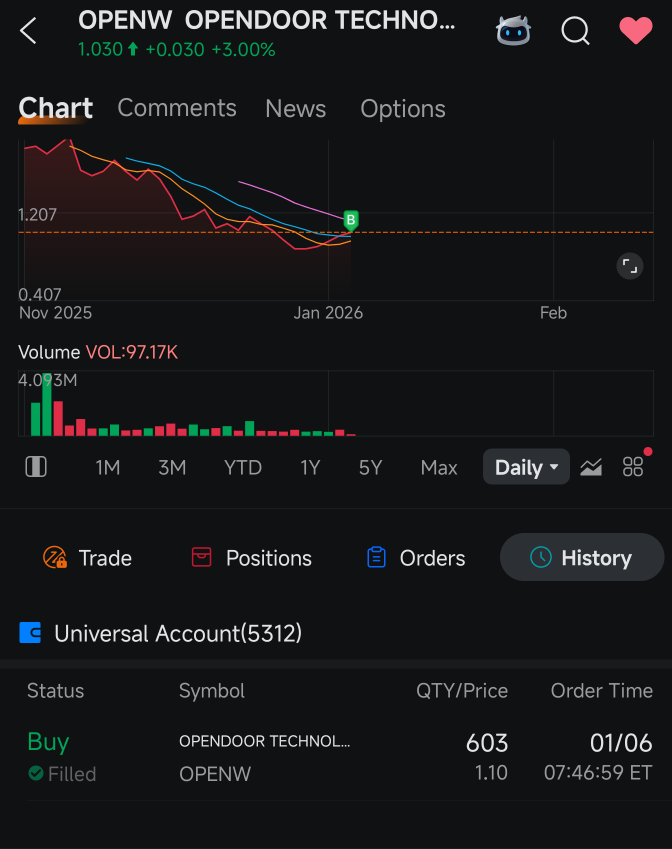672x849 pixels.
Task: Toggle the split chart layout icon
Action: coord(36,467)
